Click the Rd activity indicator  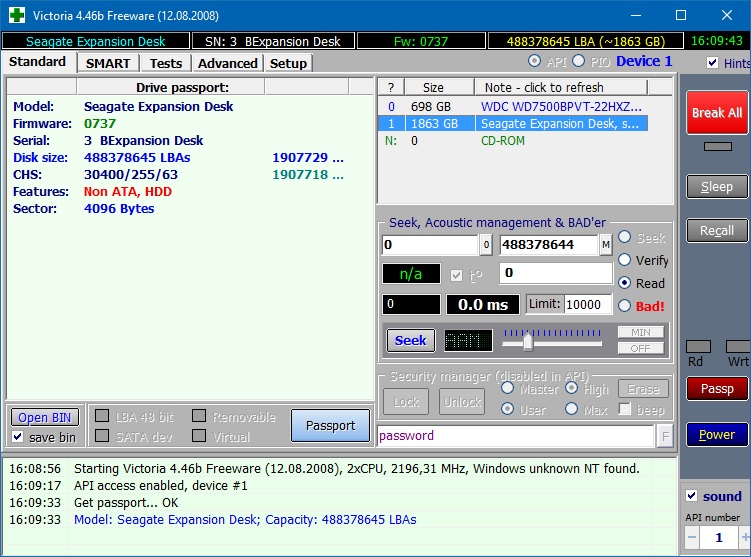(698, 346)
